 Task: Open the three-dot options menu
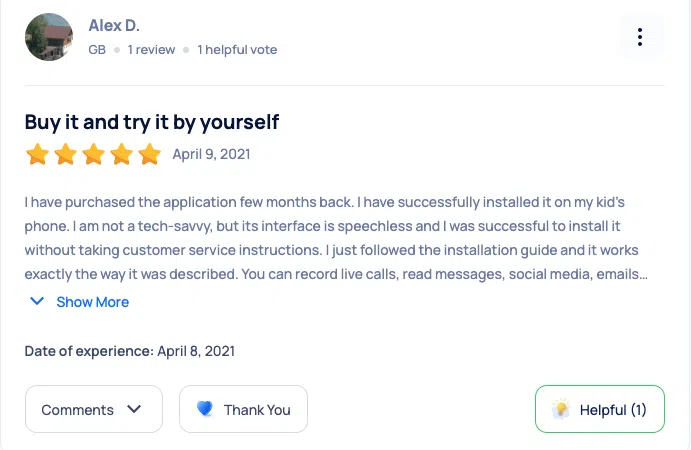tap(640, 38)
